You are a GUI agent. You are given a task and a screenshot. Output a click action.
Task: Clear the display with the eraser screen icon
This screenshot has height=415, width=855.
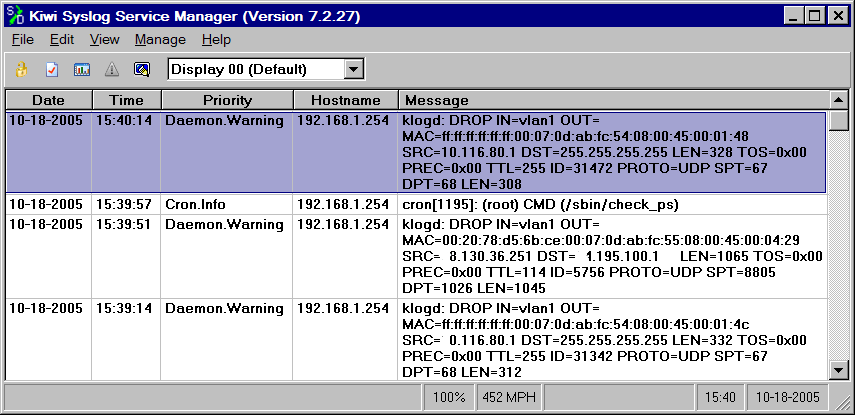pos(142,69)
